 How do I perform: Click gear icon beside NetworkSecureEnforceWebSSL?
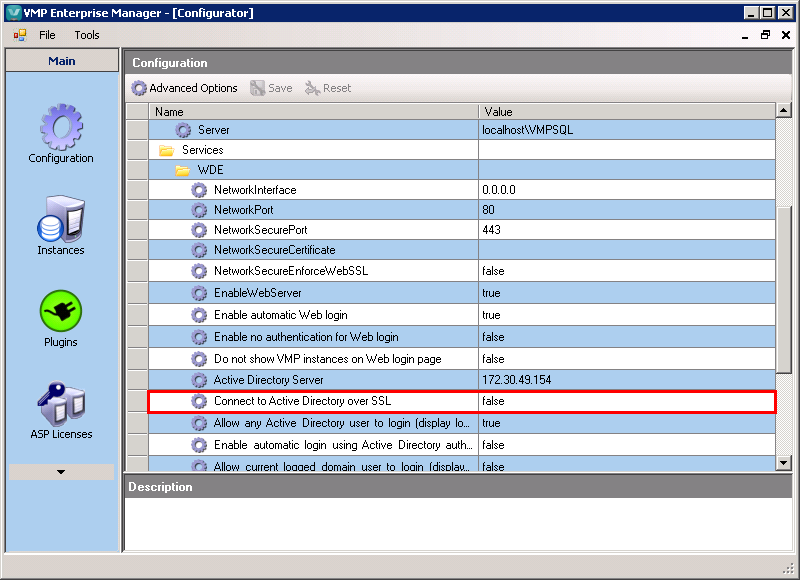click(199, 271)
